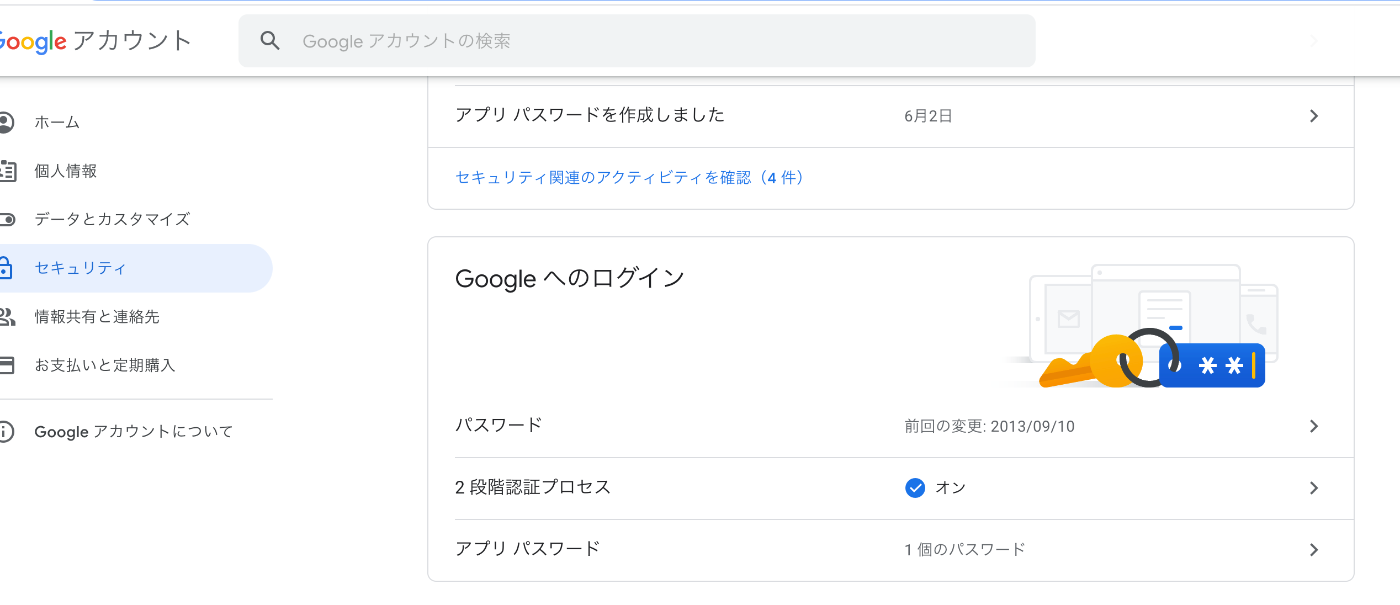Click the Google logo in header
1400x605 pixels.
point(33,42)
